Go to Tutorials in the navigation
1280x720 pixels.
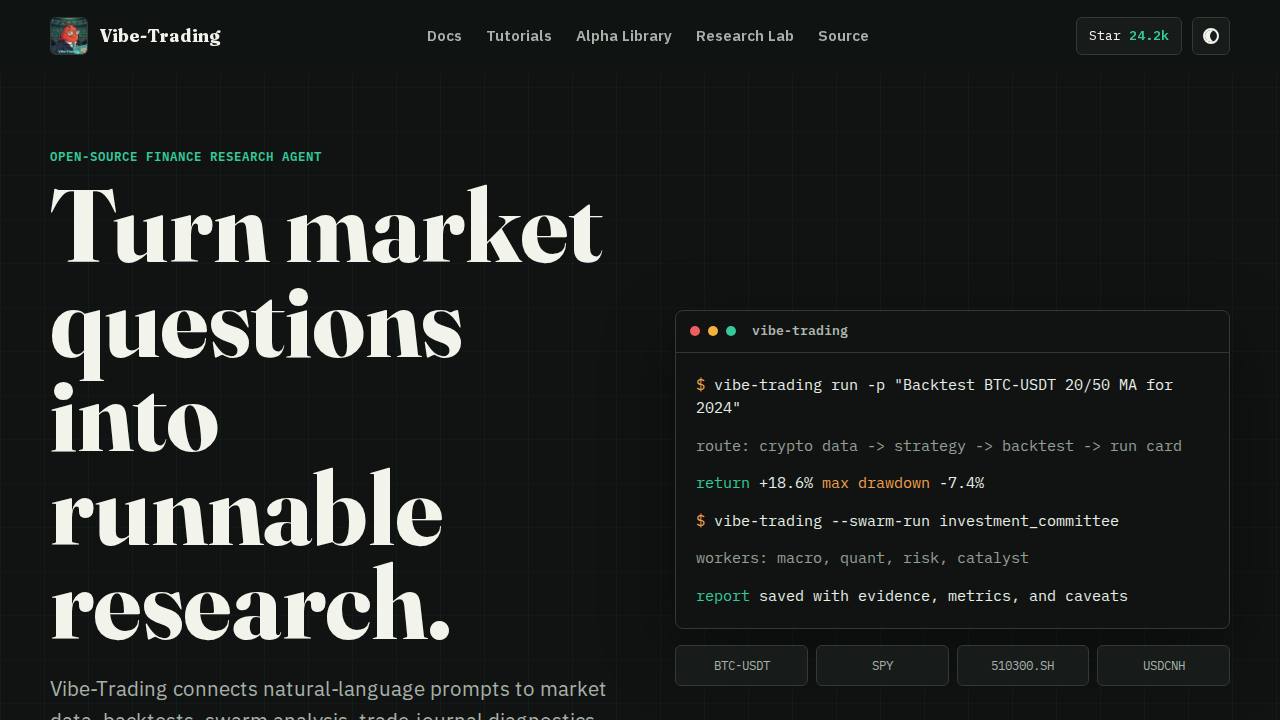pos(519,36)
